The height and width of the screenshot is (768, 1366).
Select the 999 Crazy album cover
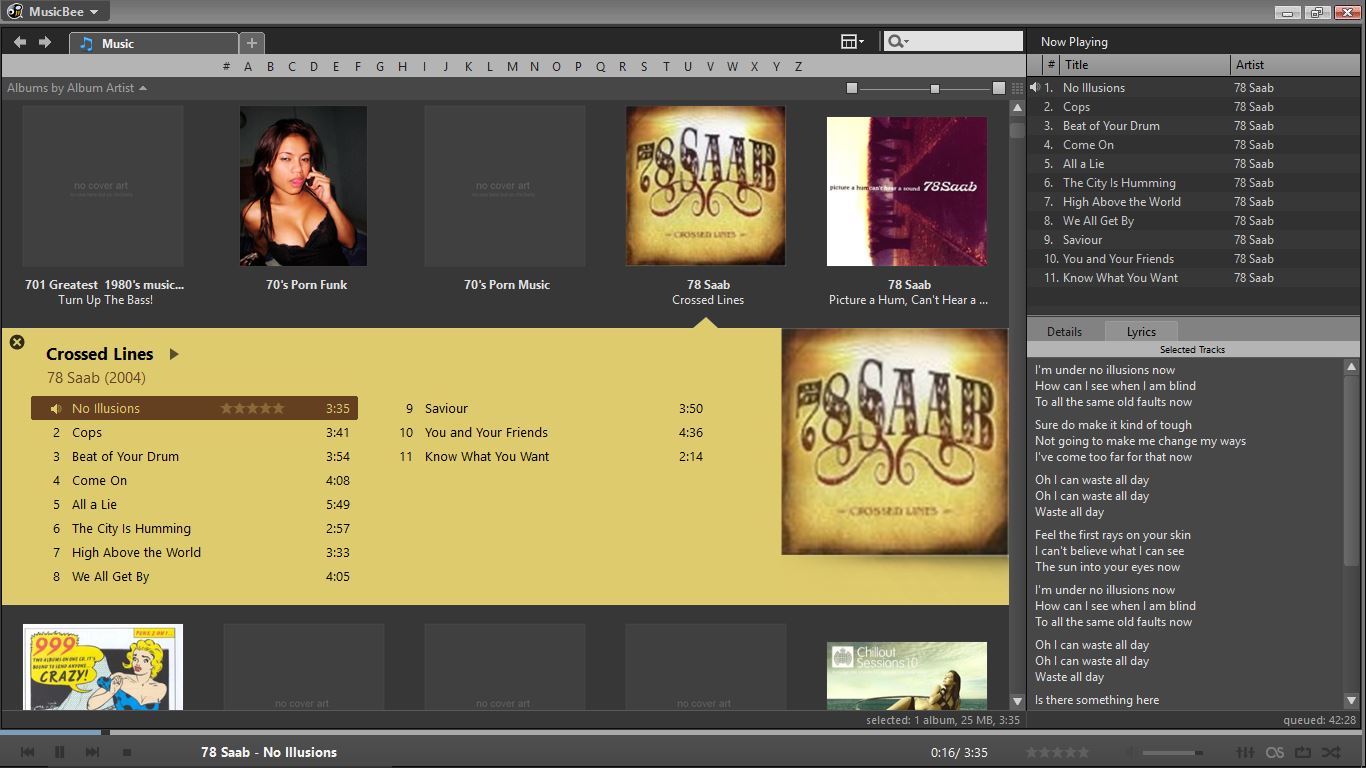(x=103, y=667)
